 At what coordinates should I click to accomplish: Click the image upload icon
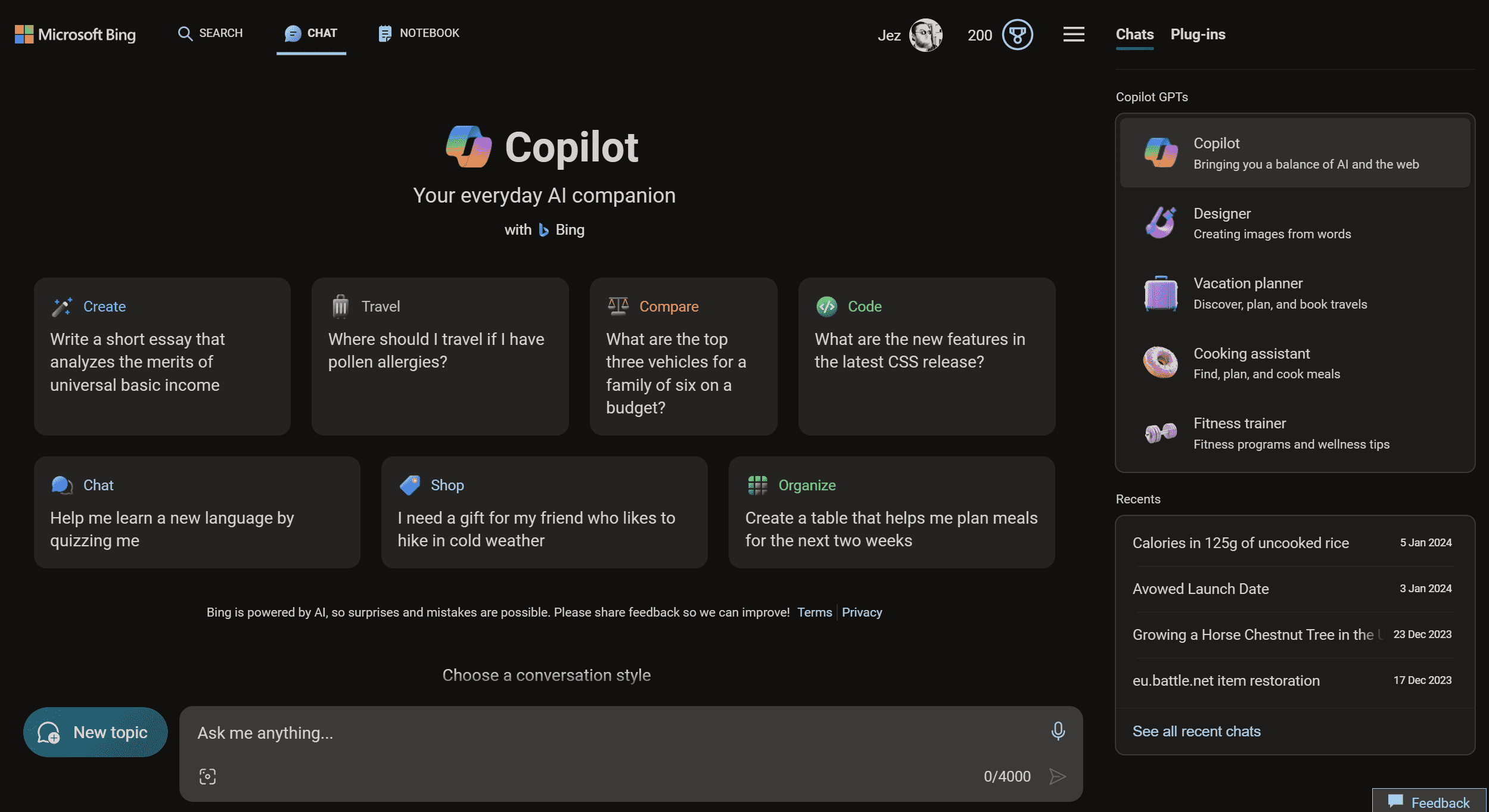(208, 774)
